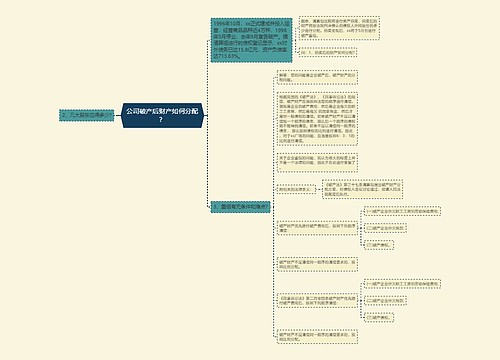Select the bottom-most 破产财产不足清偿 node
Image resolution: width=500 pixels, height=360 pixels.
tap(317, 337)
